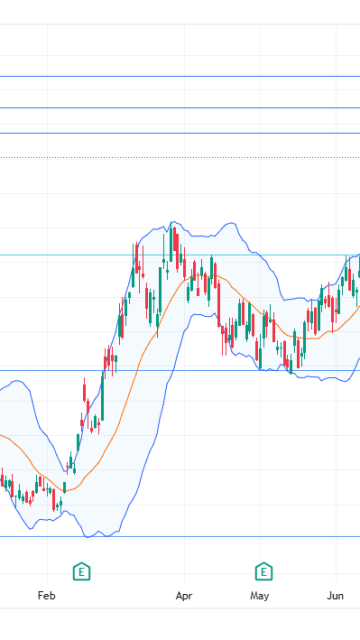The height and width of the screenshot is (640, 360).
Task: Click the May label on time axis
Action: 260,596
